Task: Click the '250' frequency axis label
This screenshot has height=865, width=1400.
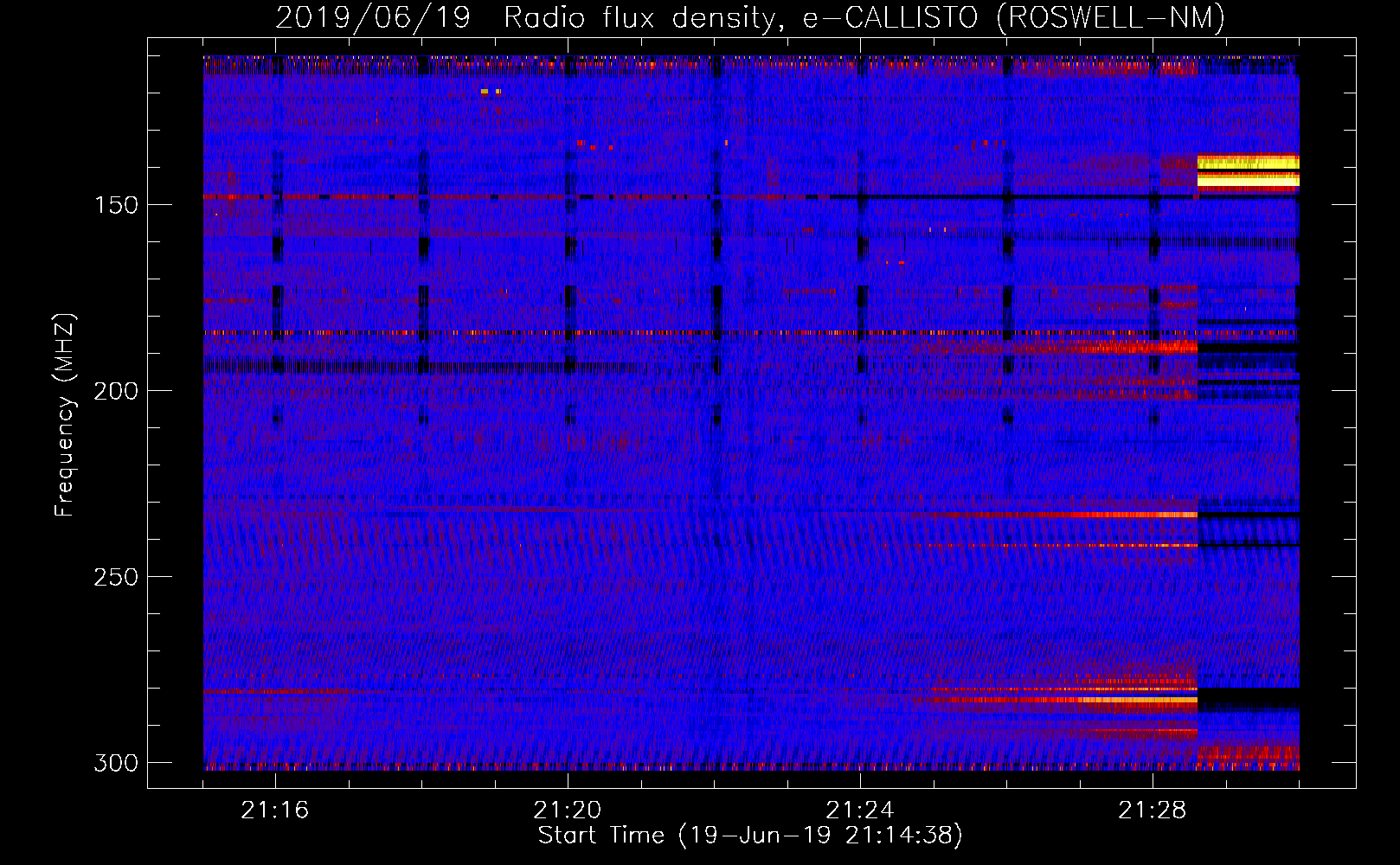Action: 116,577
